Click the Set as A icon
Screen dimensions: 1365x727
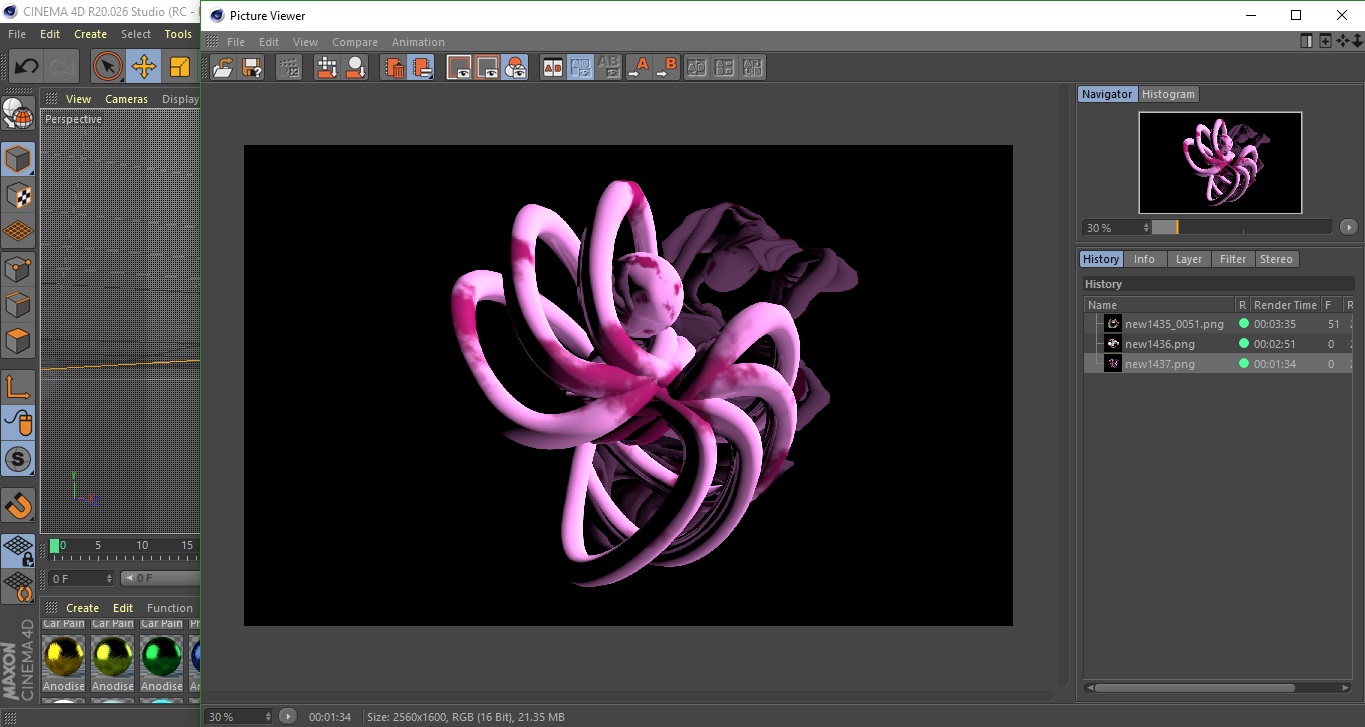638,67
